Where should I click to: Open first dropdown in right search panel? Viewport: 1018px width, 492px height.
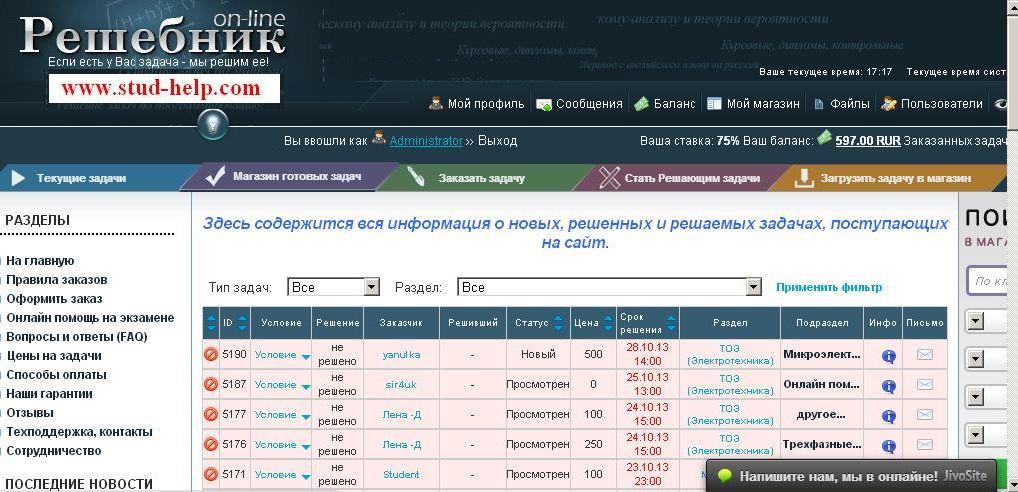click(x=976, y=321)
